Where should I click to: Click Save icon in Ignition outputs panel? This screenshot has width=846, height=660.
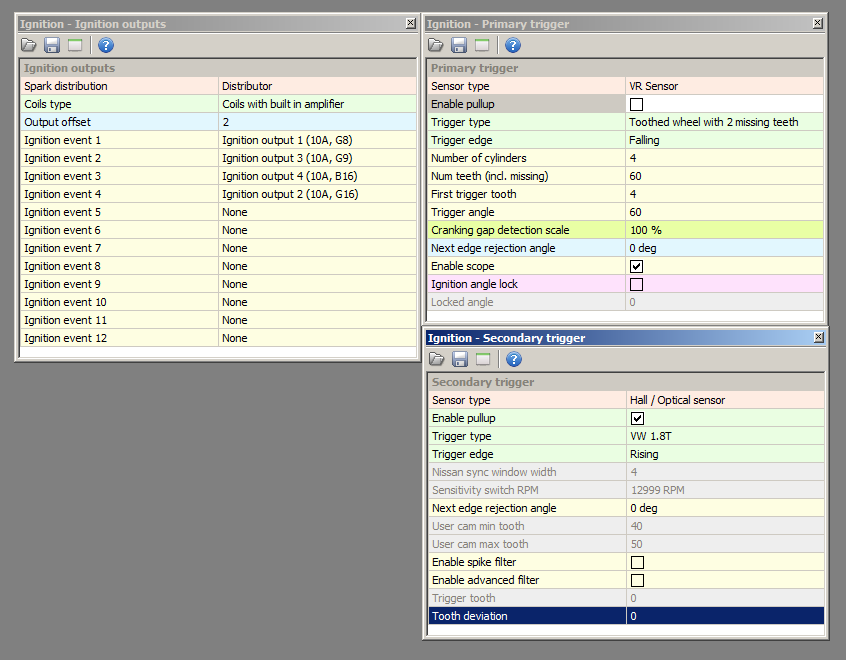52,45
